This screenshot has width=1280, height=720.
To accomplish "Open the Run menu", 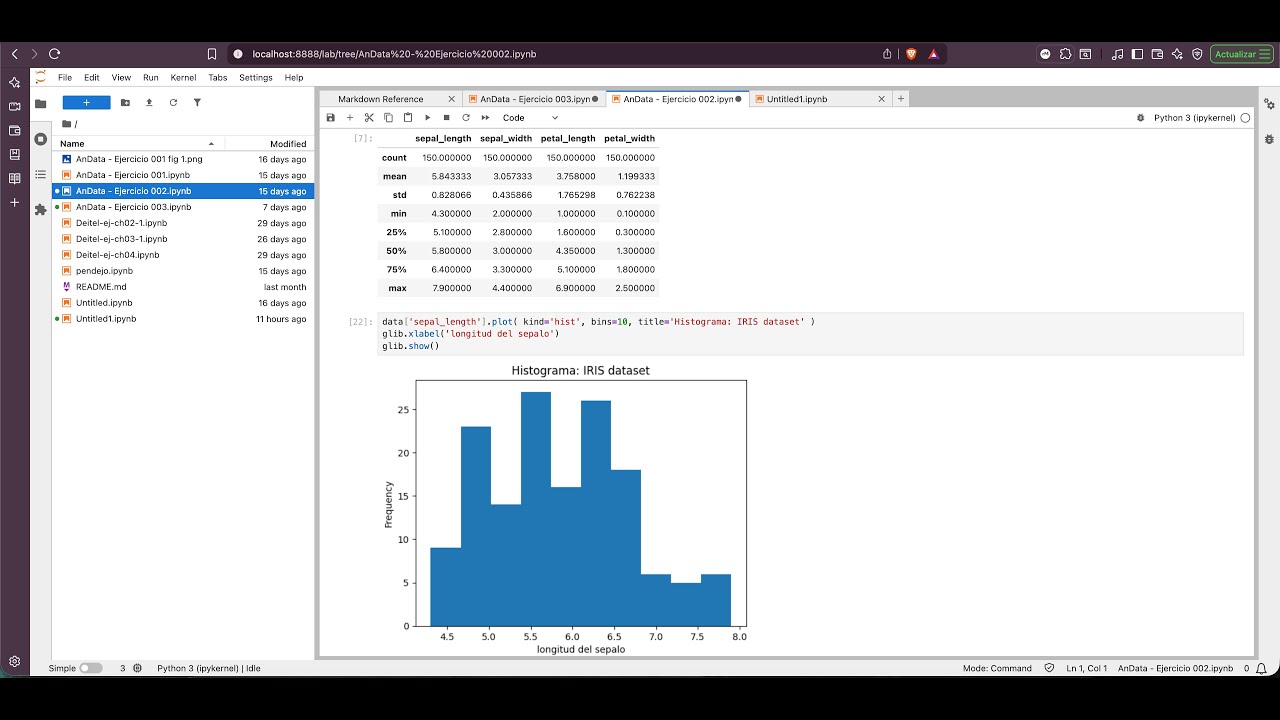I will [151, 77].
